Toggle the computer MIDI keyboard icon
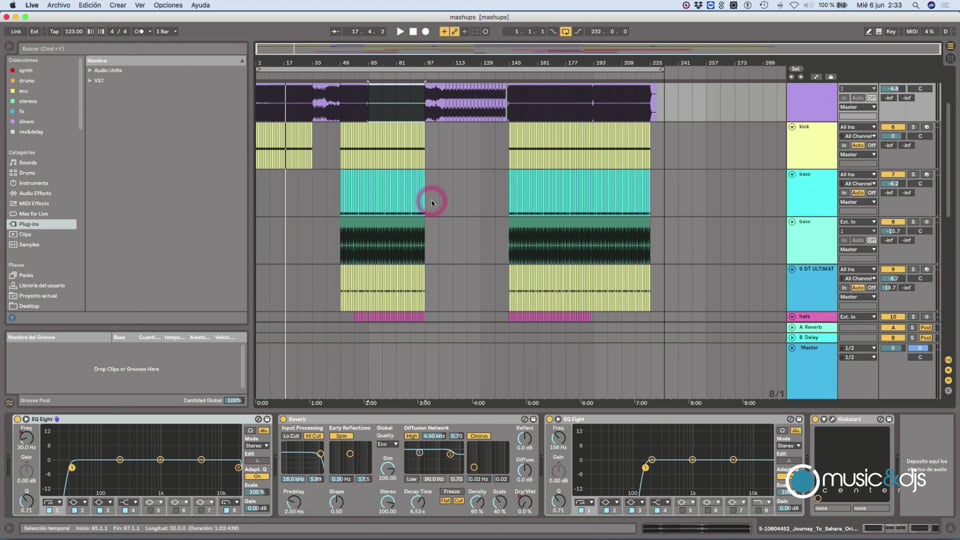Viewport: 960px width, 540px height. point(879,31)
